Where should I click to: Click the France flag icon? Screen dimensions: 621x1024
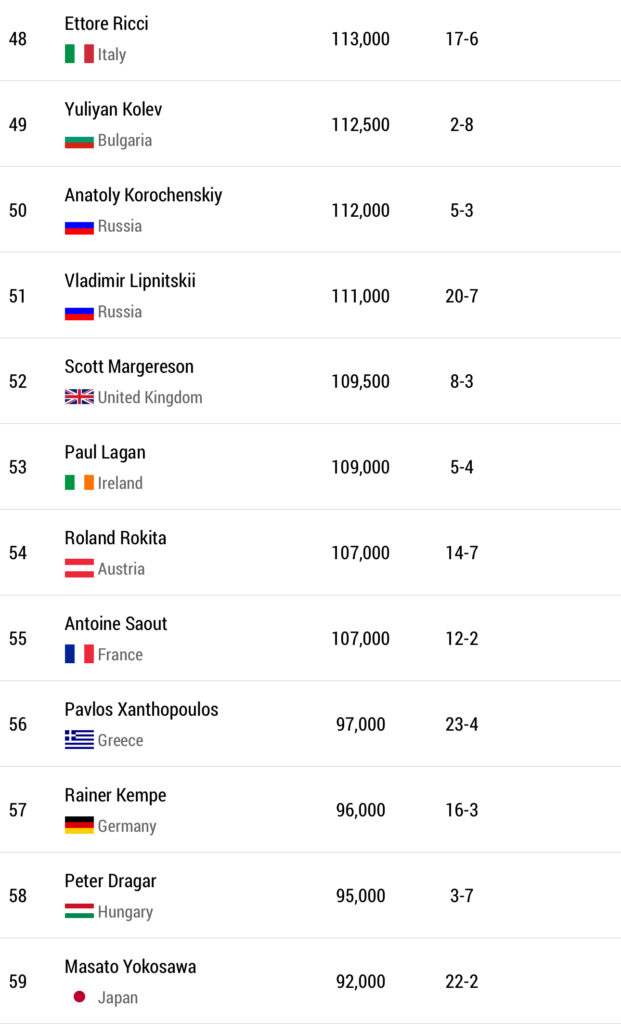[79, 655]
